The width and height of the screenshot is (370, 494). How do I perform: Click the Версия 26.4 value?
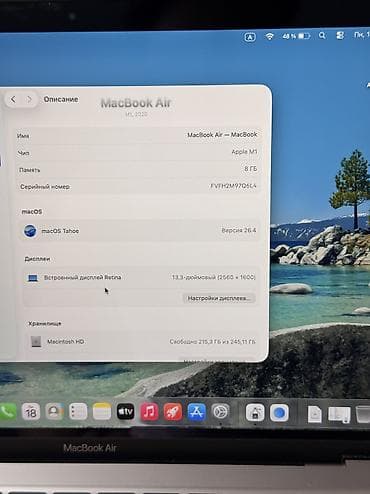pyautogui.click(x=239, y=230)
